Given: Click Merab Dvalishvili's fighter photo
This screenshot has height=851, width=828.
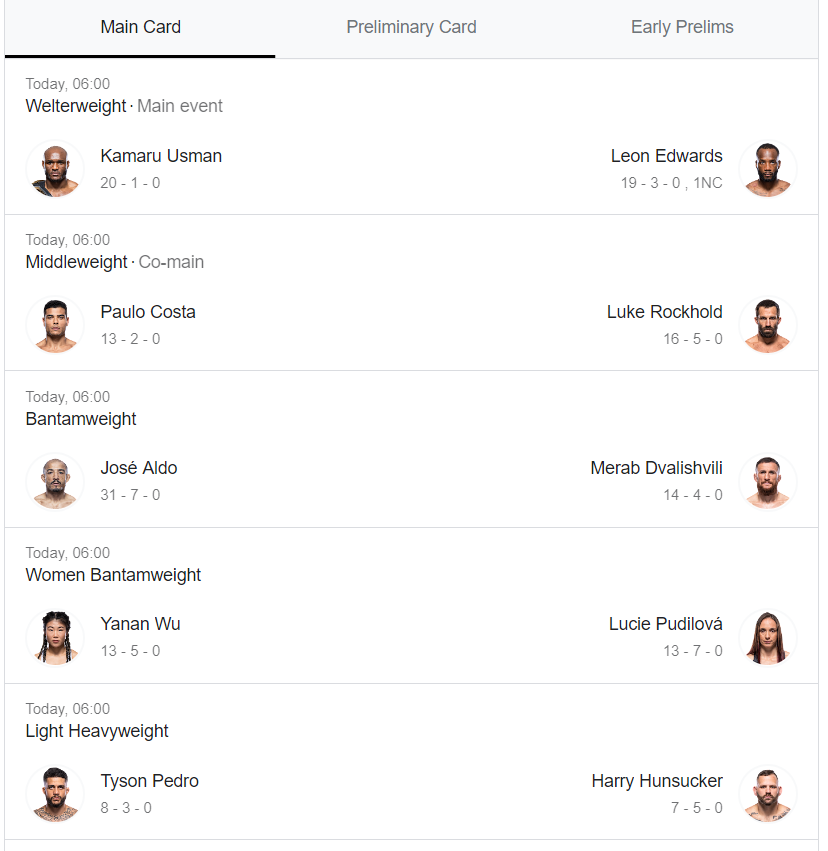Looking at the screenshot, I should [768, 481].
